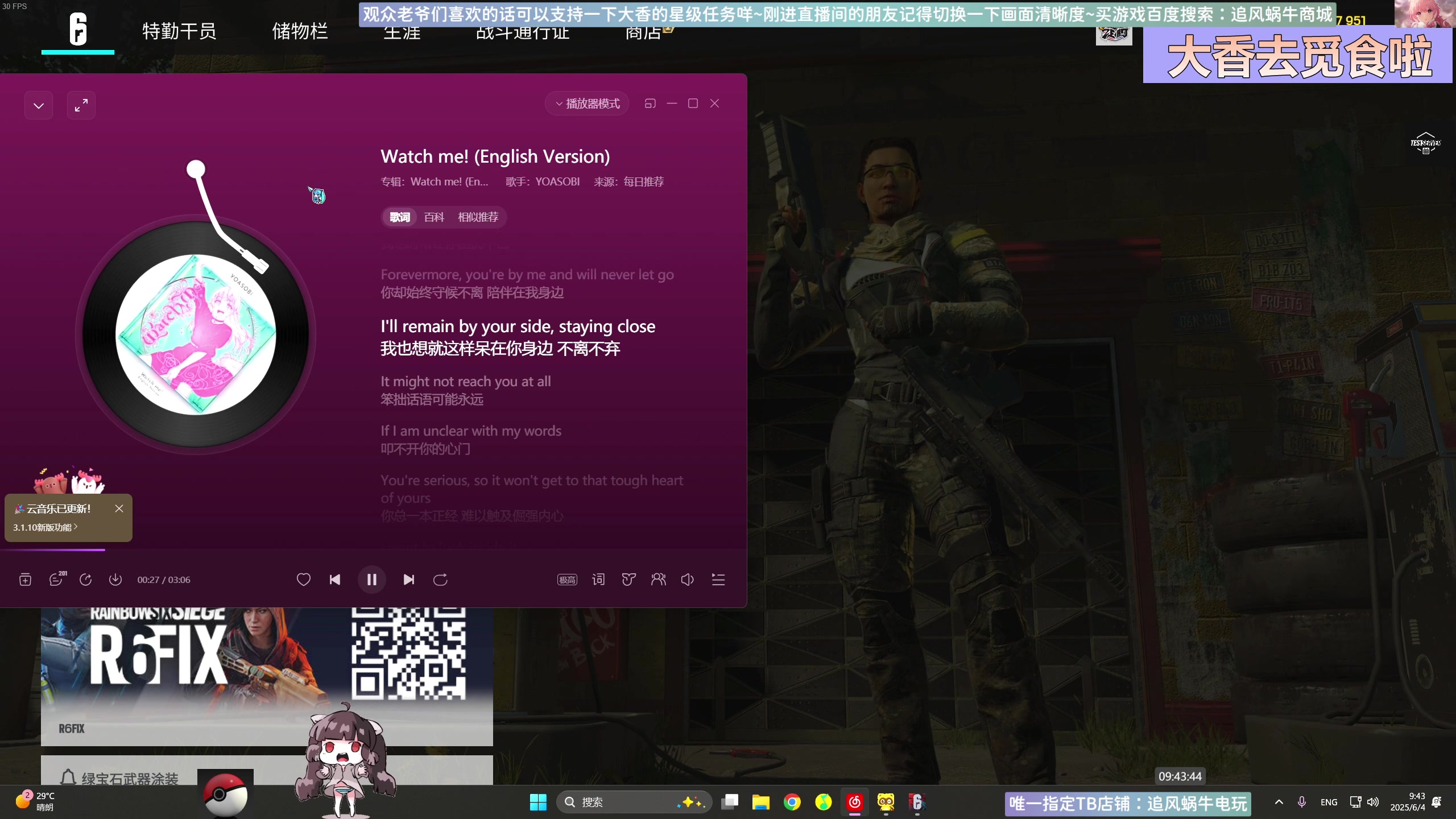Change ENG input language

(x=1329, y=802)
